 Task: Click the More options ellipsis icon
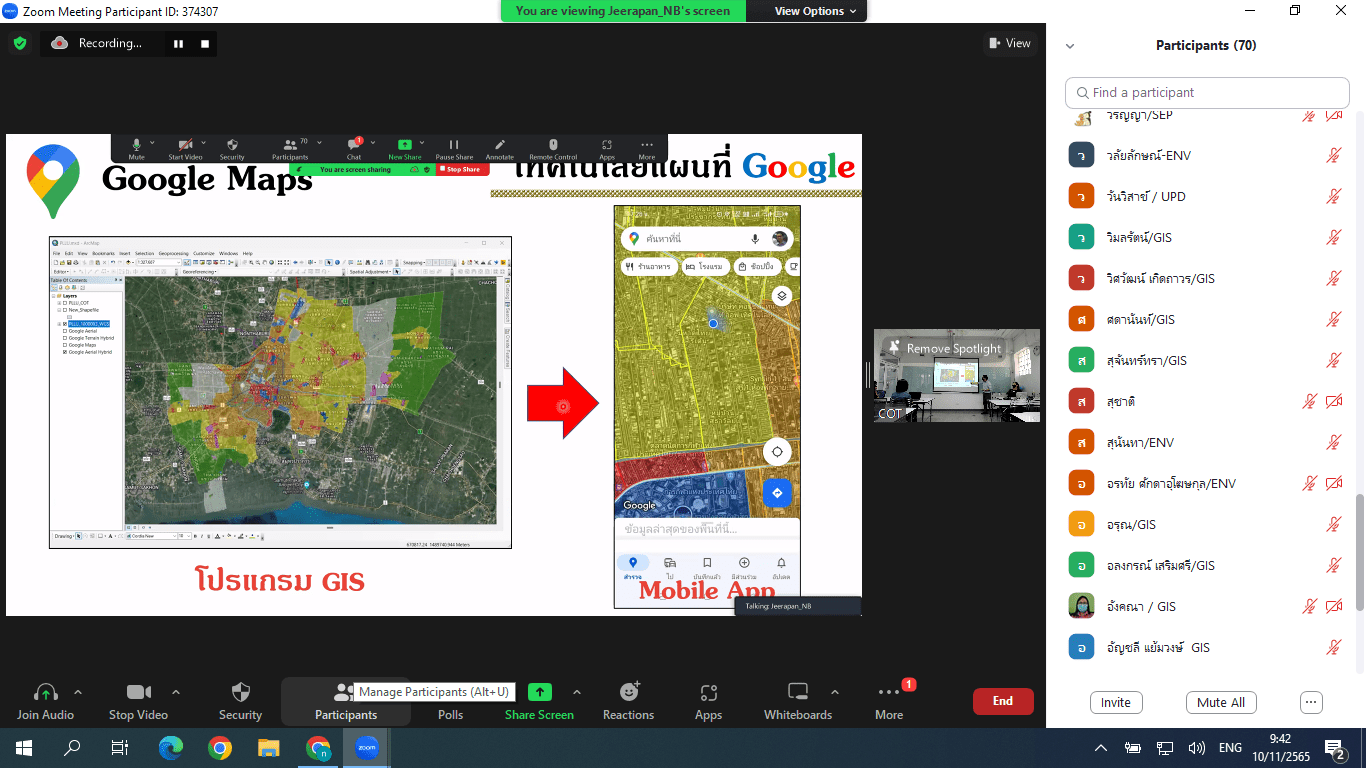click(888, 700)
